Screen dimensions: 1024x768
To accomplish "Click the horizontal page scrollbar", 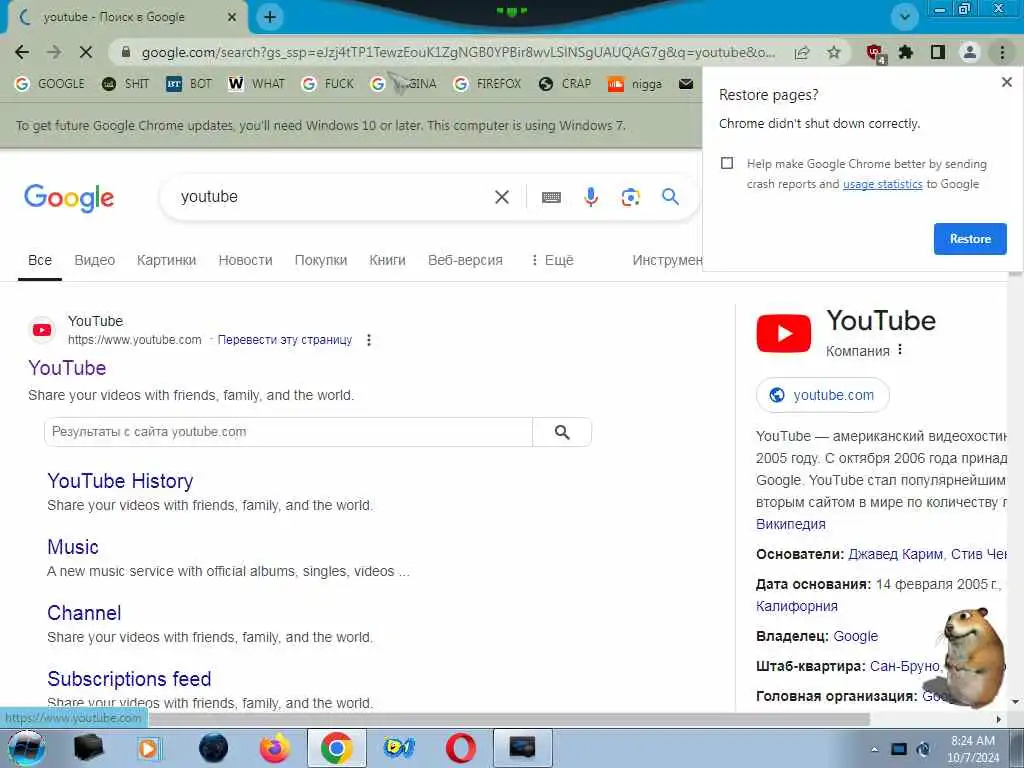I will [509, 720].
